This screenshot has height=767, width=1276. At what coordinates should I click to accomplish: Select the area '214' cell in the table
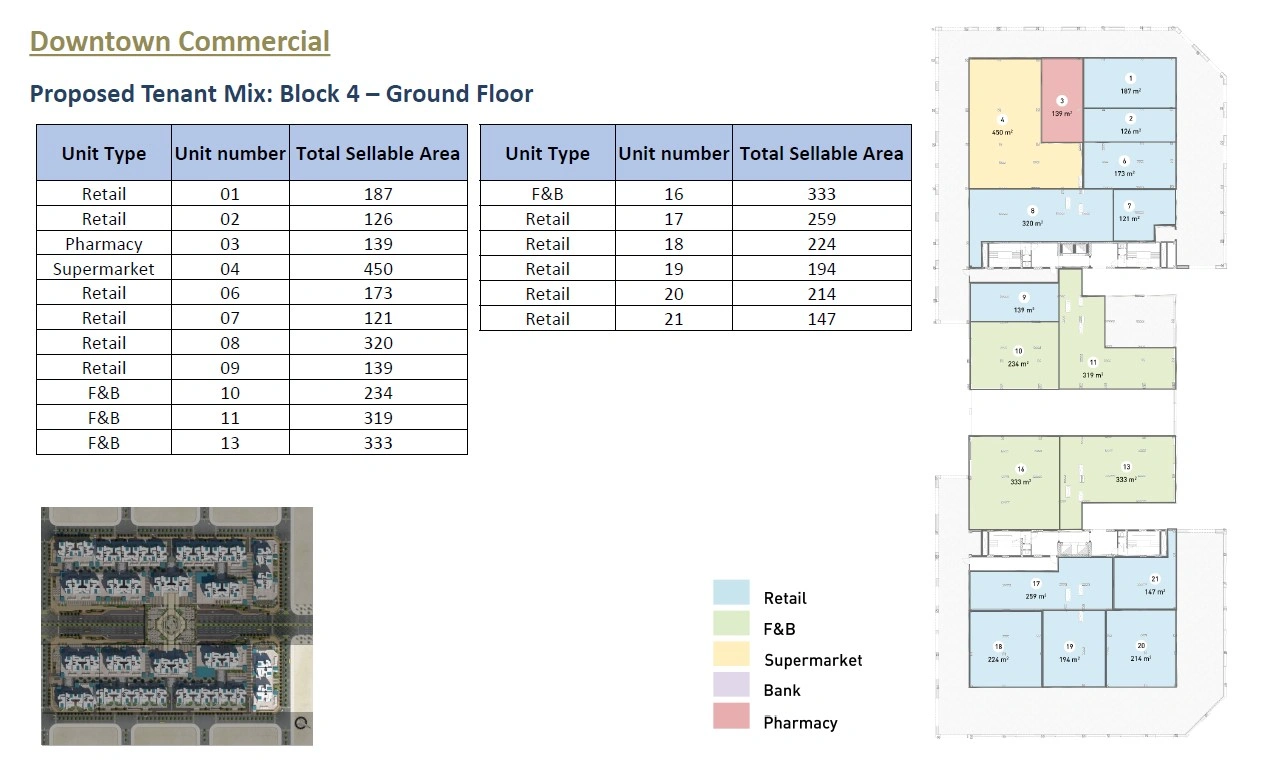point(821,293)
